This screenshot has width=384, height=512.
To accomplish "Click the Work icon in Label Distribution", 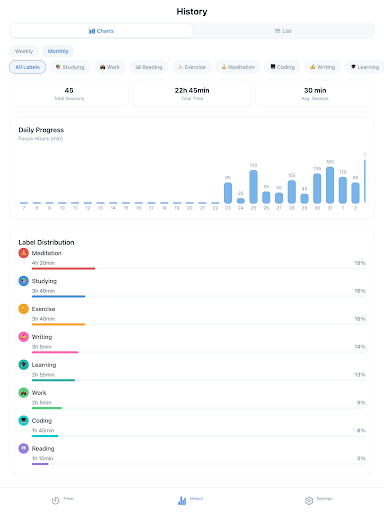I will (23, 393).
